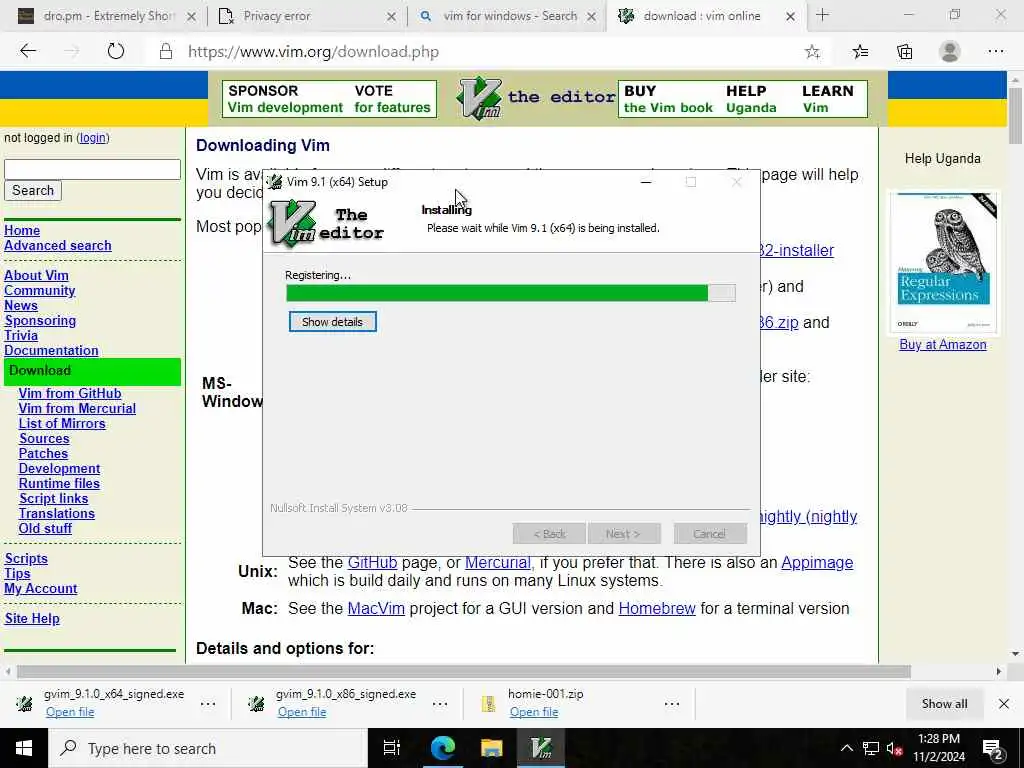Image resolution: width=1024 pixels, height=768 pixels.
Task: Open options for gvim_9.1.0_x86_signed.exe download
Action: (440, 704)
